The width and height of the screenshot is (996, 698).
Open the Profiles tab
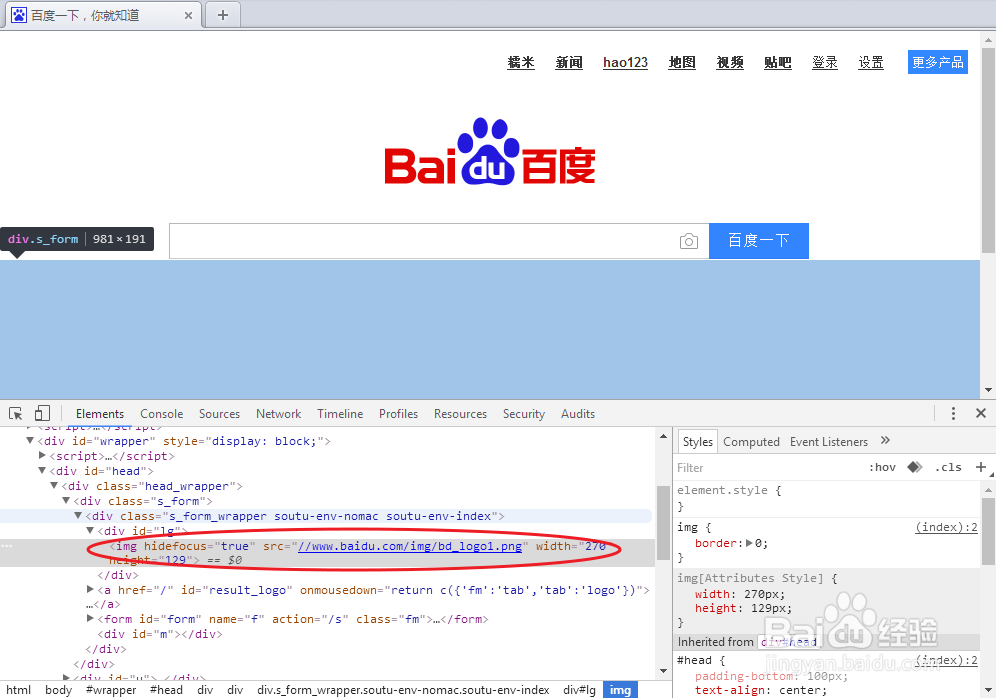398,413
